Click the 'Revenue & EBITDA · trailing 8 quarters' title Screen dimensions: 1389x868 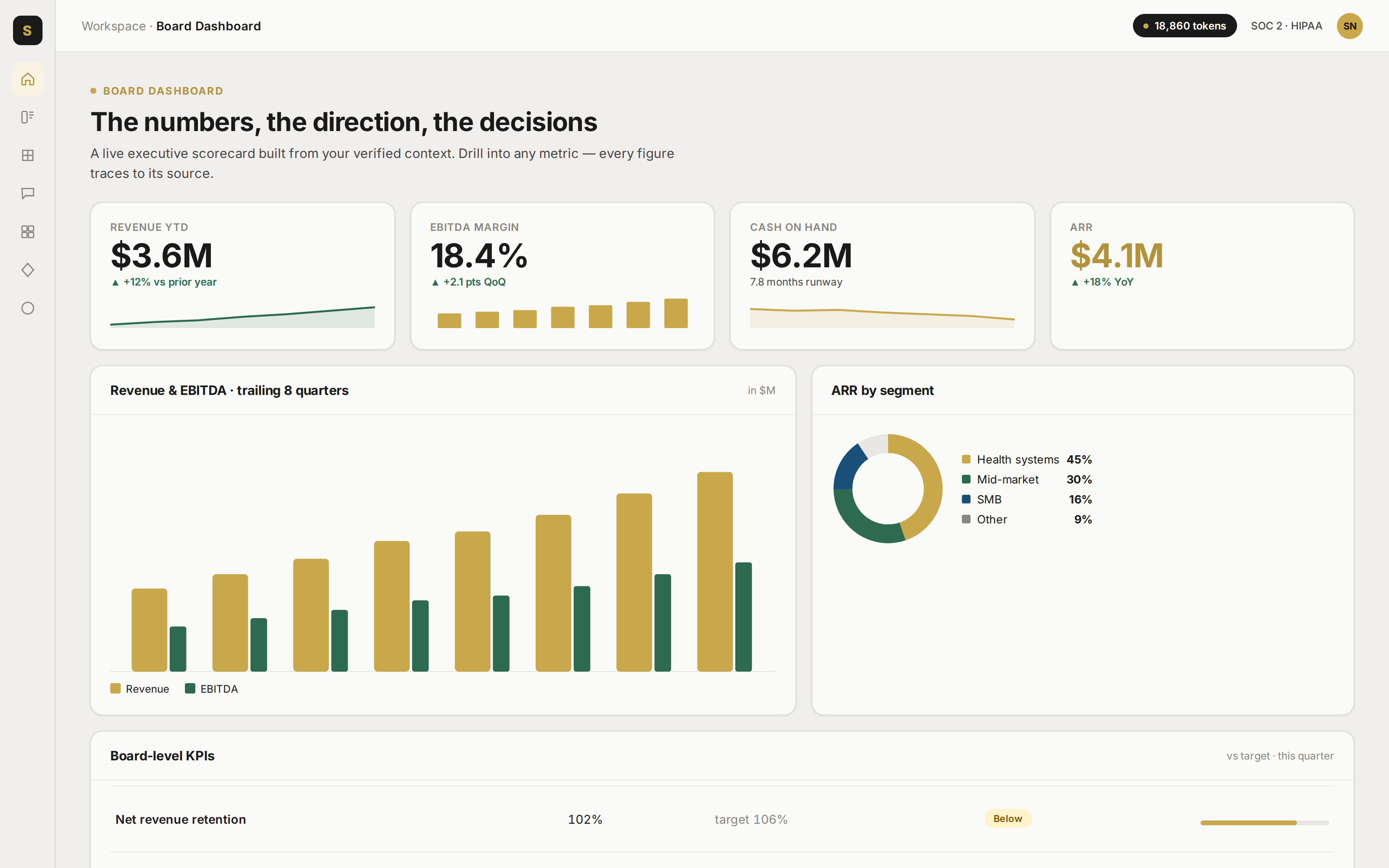click(x=229, y=390)
